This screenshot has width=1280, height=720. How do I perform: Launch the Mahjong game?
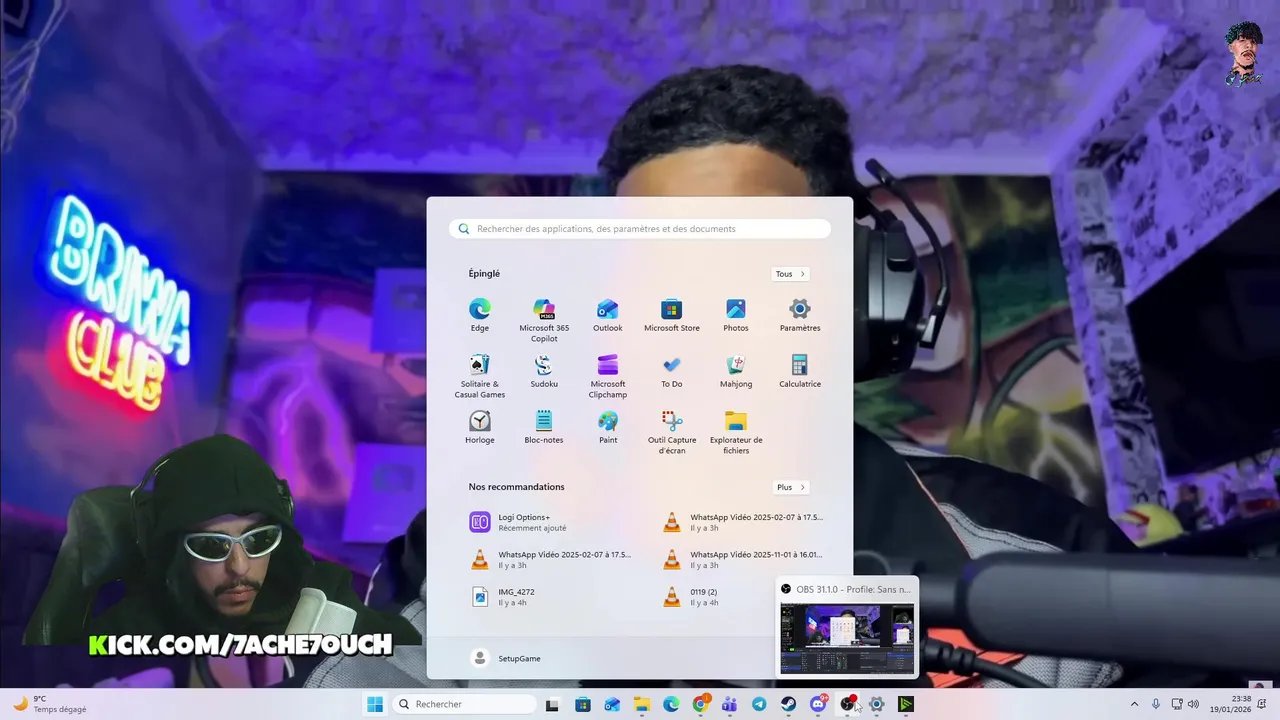coord(736,371)
